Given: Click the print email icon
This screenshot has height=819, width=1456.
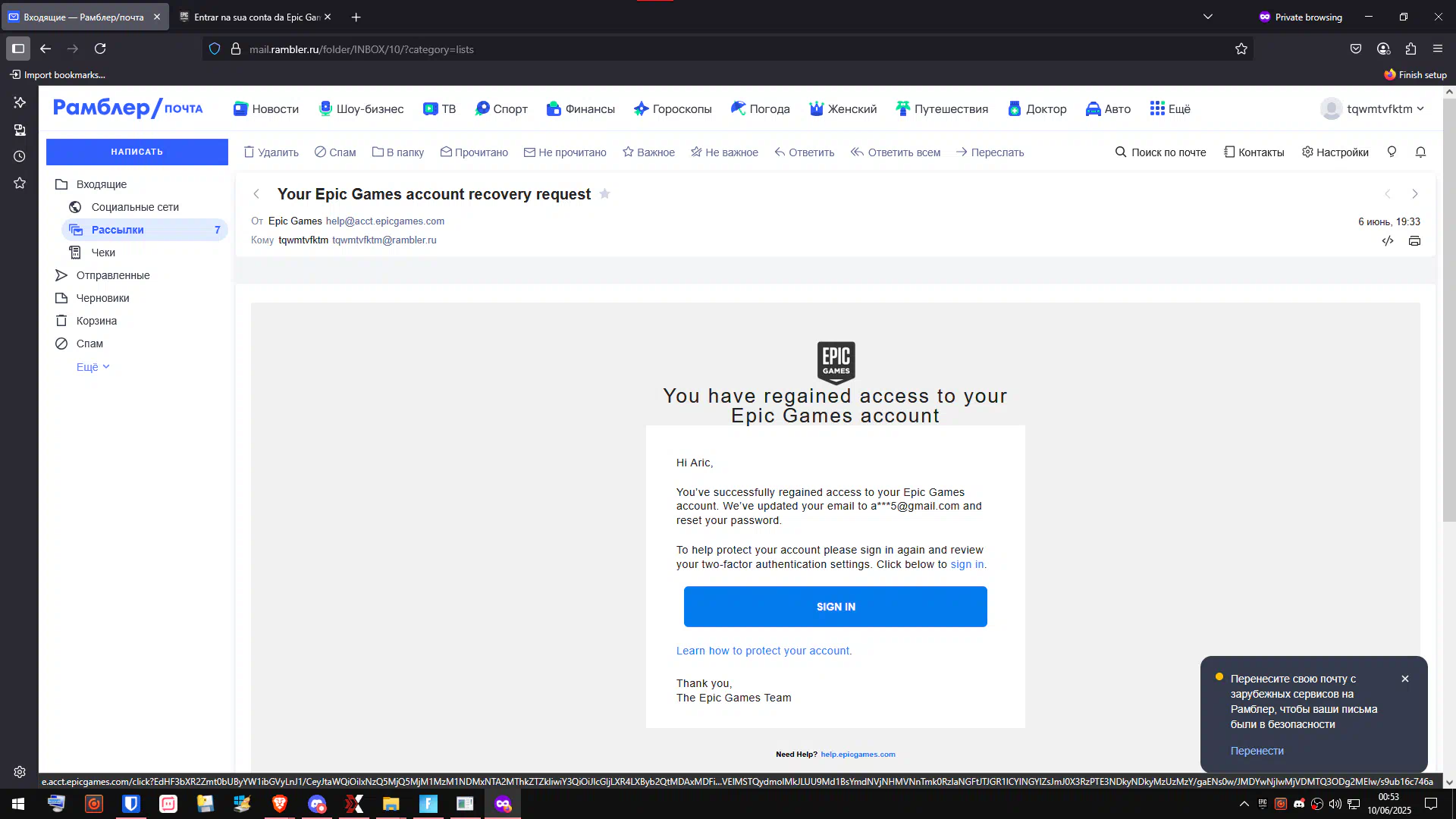Looking at the screenshot, I should point(1414,241).
